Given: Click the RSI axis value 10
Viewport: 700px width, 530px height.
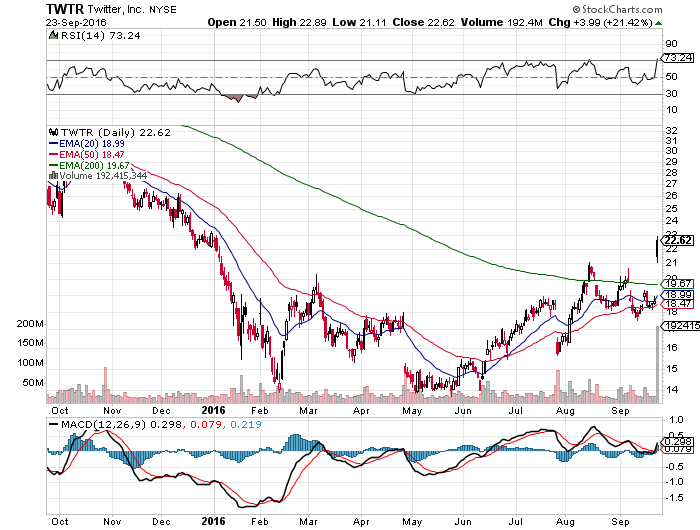Looking at the screenshot, I should pos(671,109).
